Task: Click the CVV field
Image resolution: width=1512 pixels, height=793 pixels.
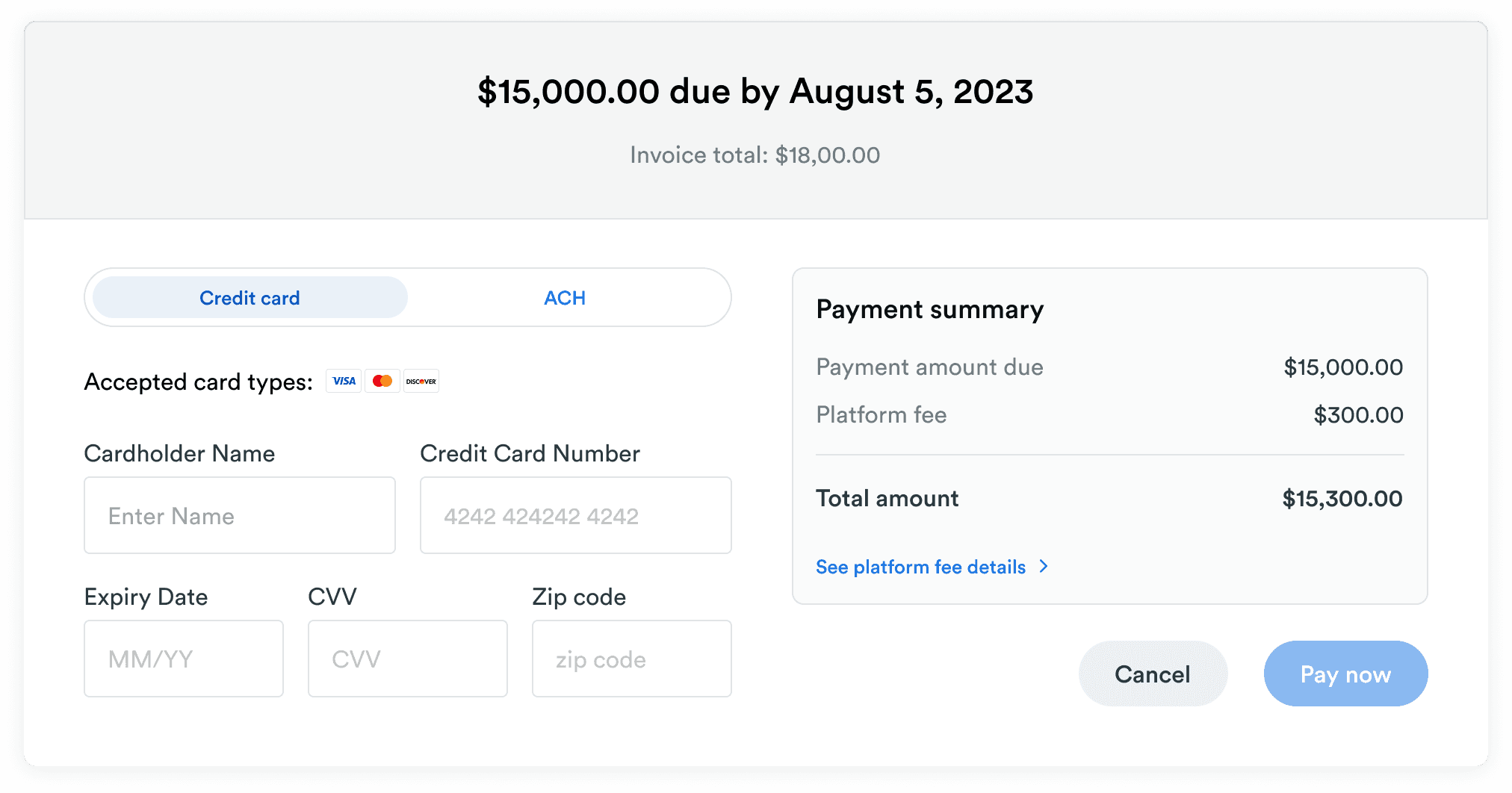Action: tap(407, 659)
